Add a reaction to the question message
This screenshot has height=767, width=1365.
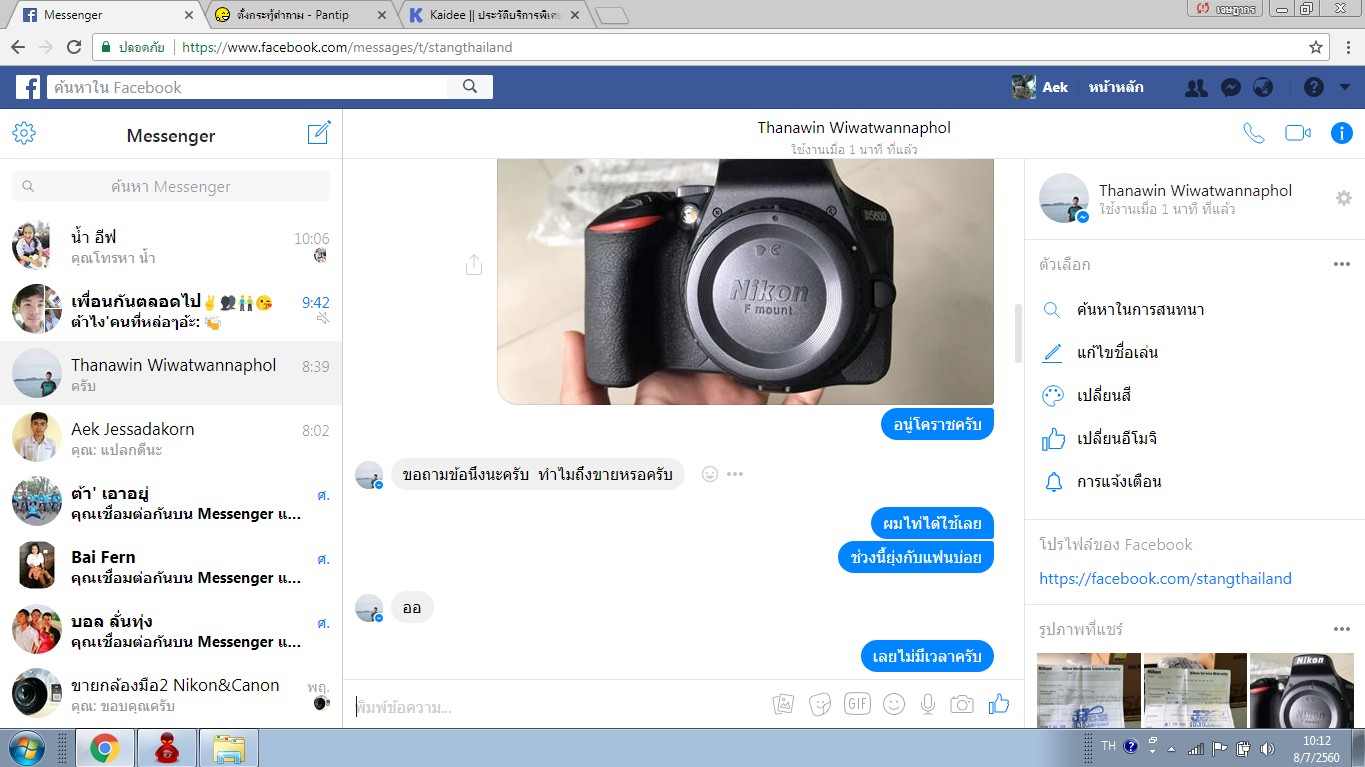coord(710,474)
